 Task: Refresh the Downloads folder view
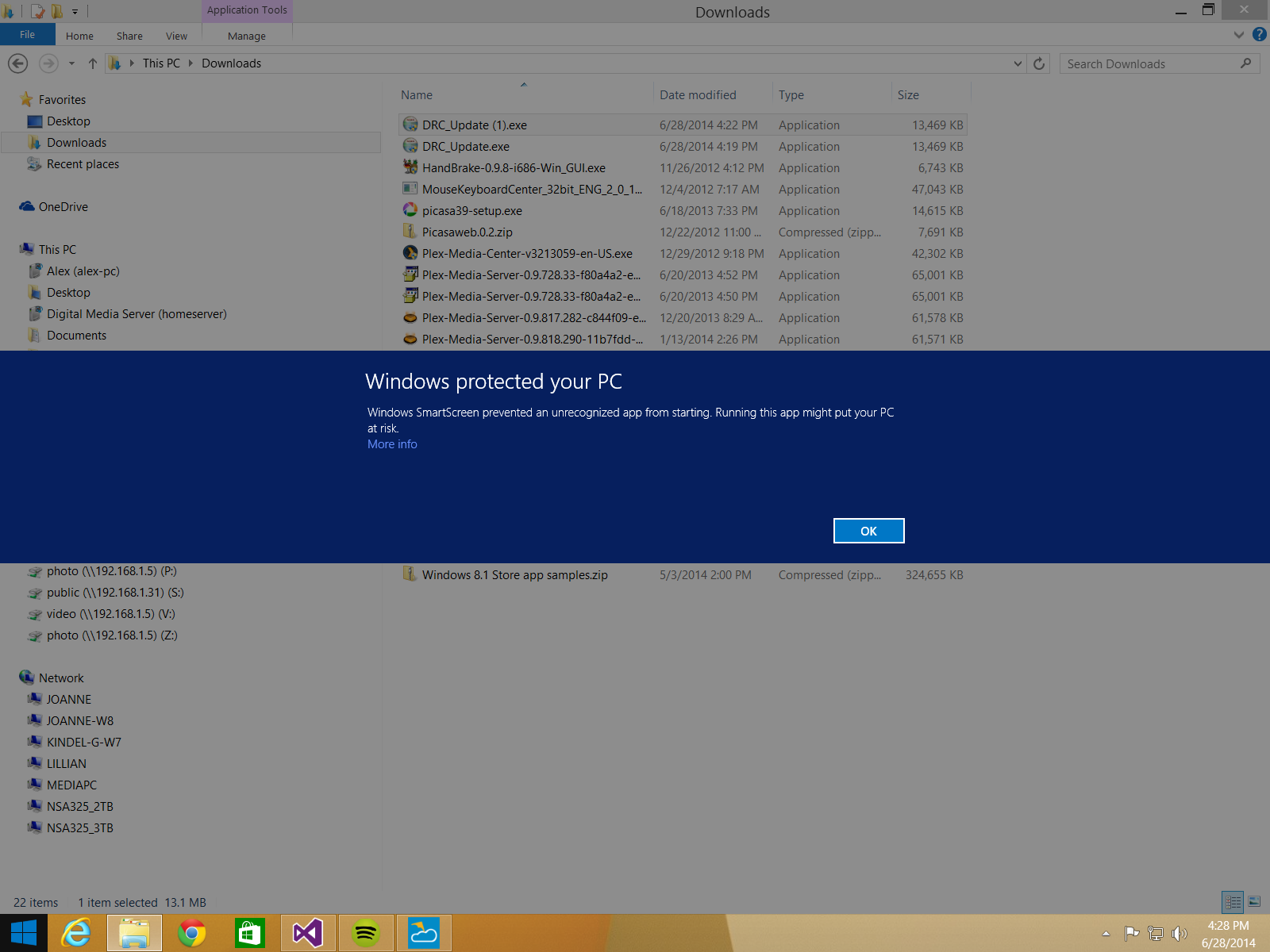[1039, 63]
